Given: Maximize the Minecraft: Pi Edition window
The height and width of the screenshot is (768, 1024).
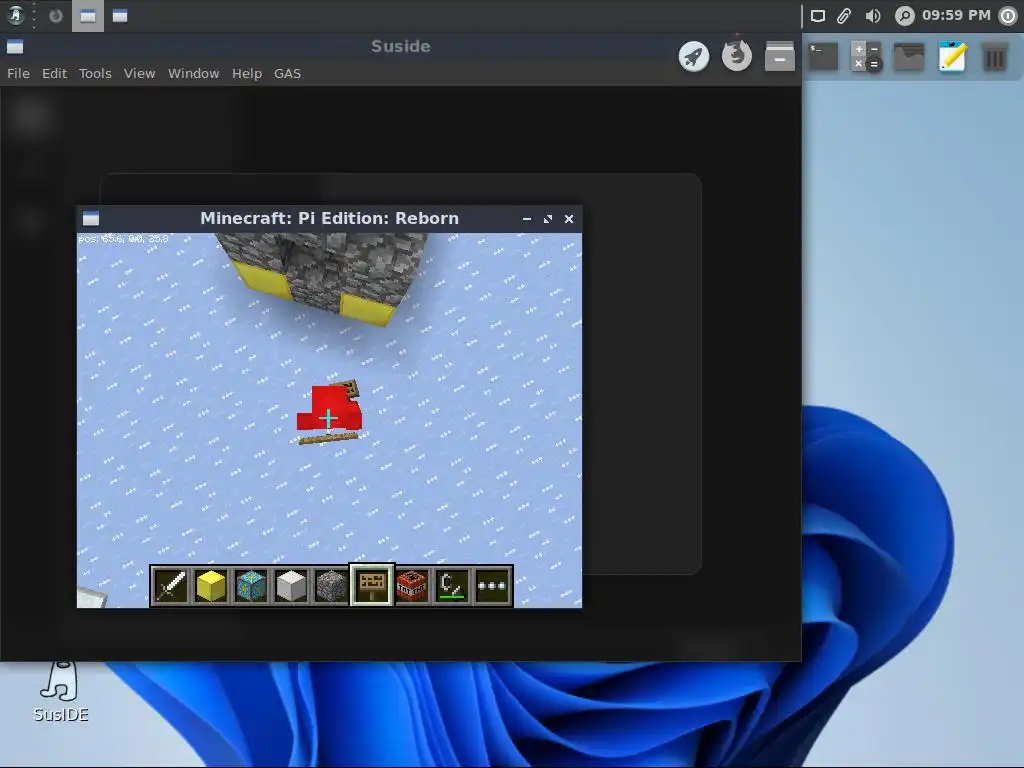Looking at the screenshot, I should tap(548, 219).
